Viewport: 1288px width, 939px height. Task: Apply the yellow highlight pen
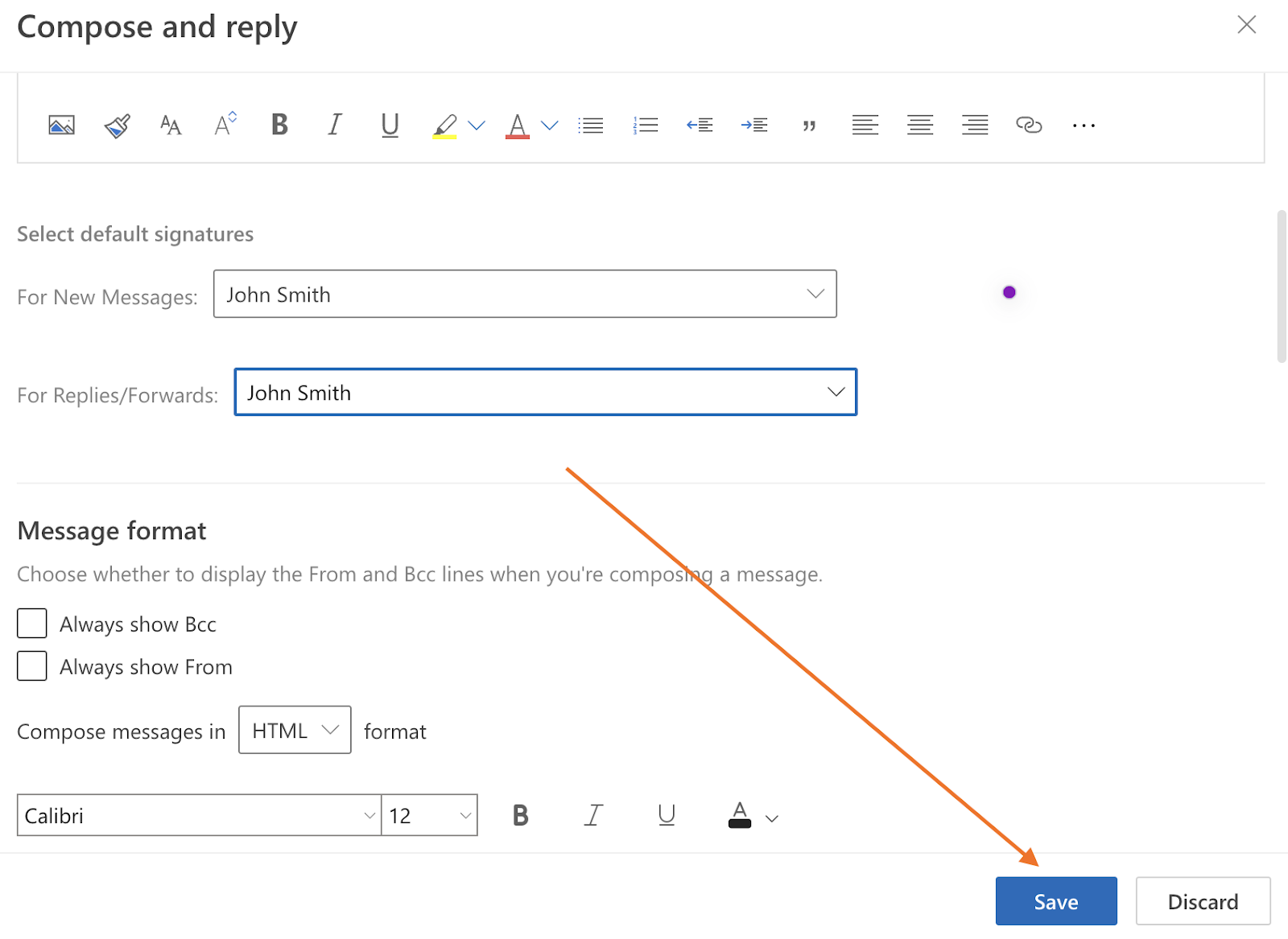click(x=444, y=126)
